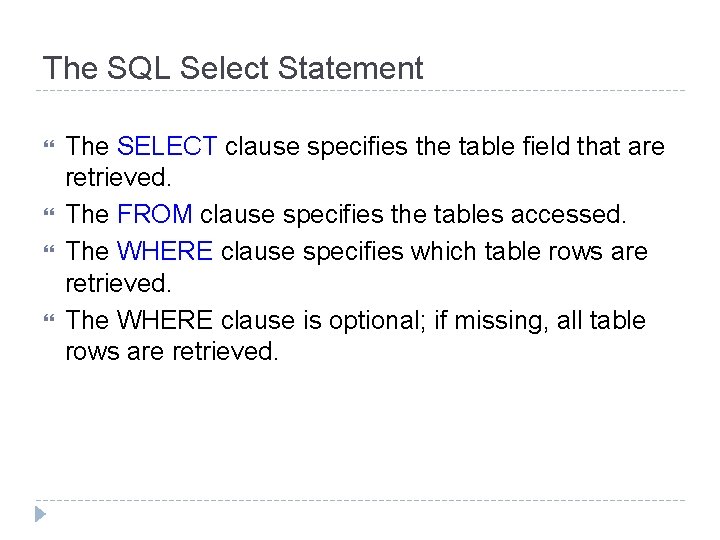
Task: Click the dashed line near slide bottom
Action: point(360,500)
